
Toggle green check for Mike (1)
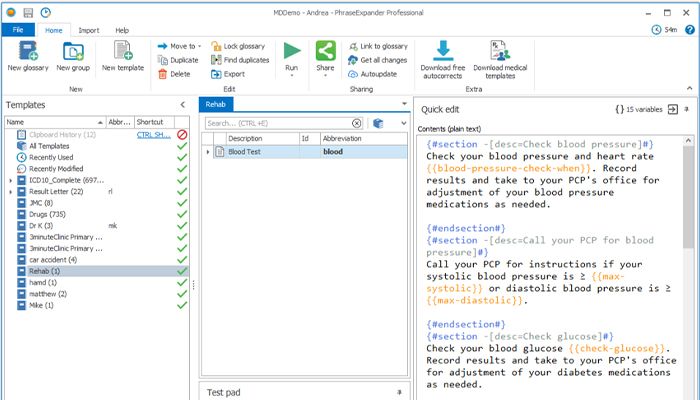182,305
